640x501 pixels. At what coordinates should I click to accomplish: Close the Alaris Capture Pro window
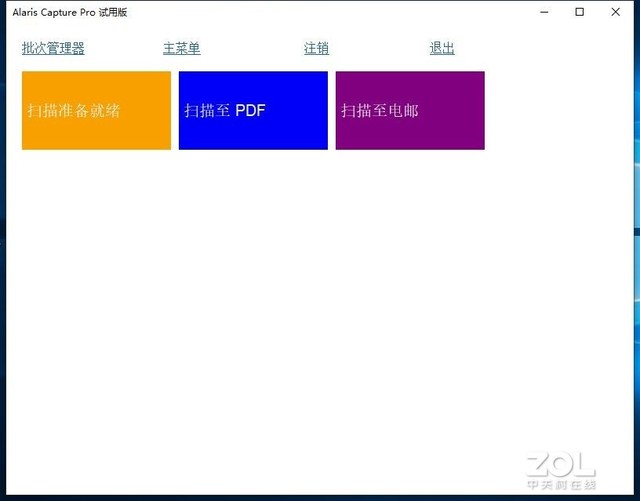pos(616,12)
